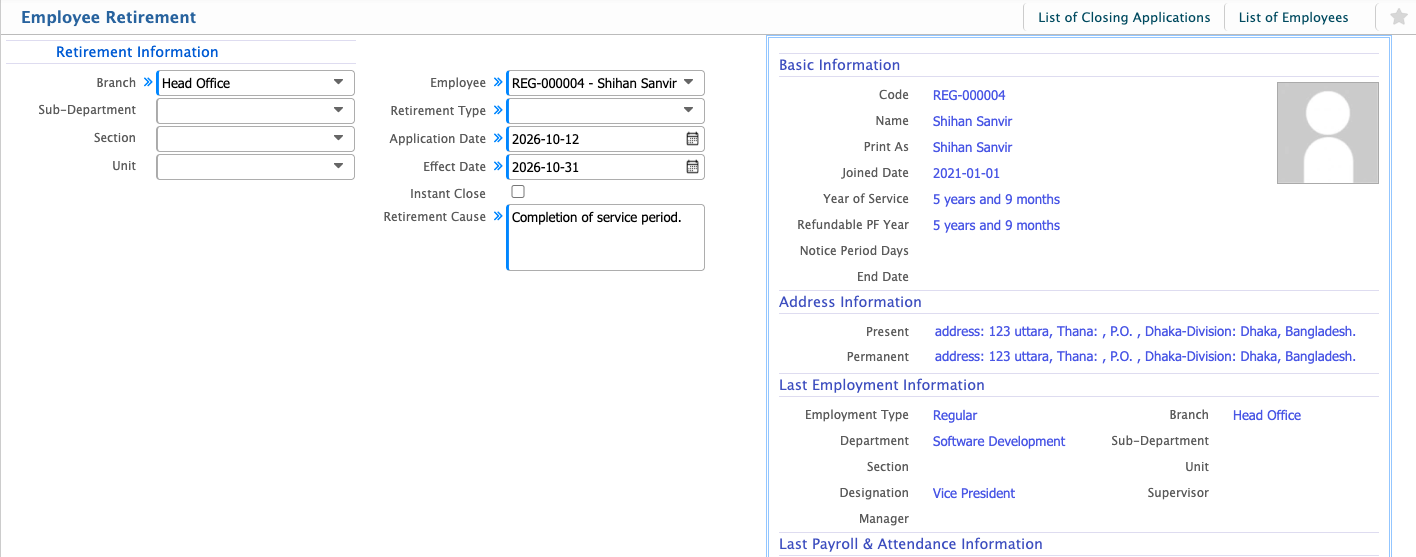Click the employee profile photo placeholder
The height and width of the screenshot is (557, 1416).
[x=1327, y=133]
